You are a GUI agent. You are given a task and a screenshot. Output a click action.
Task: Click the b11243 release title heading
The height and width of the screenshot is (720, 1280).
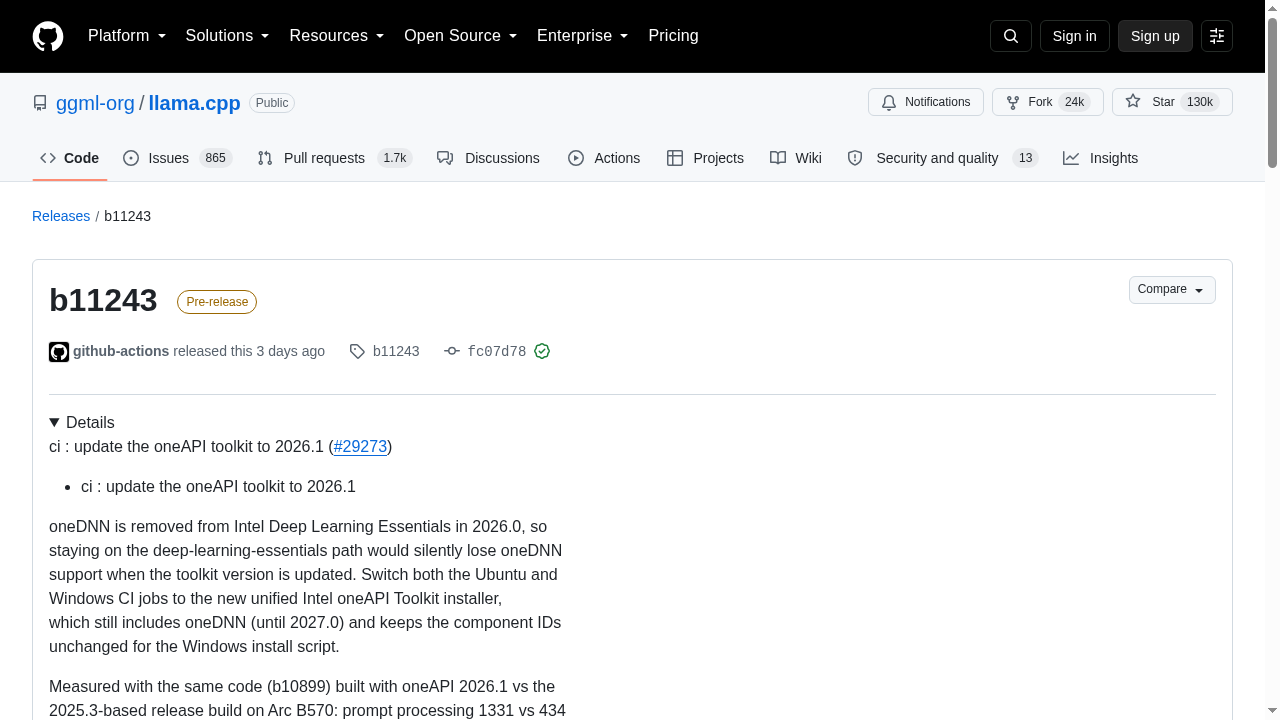[103, 301]
